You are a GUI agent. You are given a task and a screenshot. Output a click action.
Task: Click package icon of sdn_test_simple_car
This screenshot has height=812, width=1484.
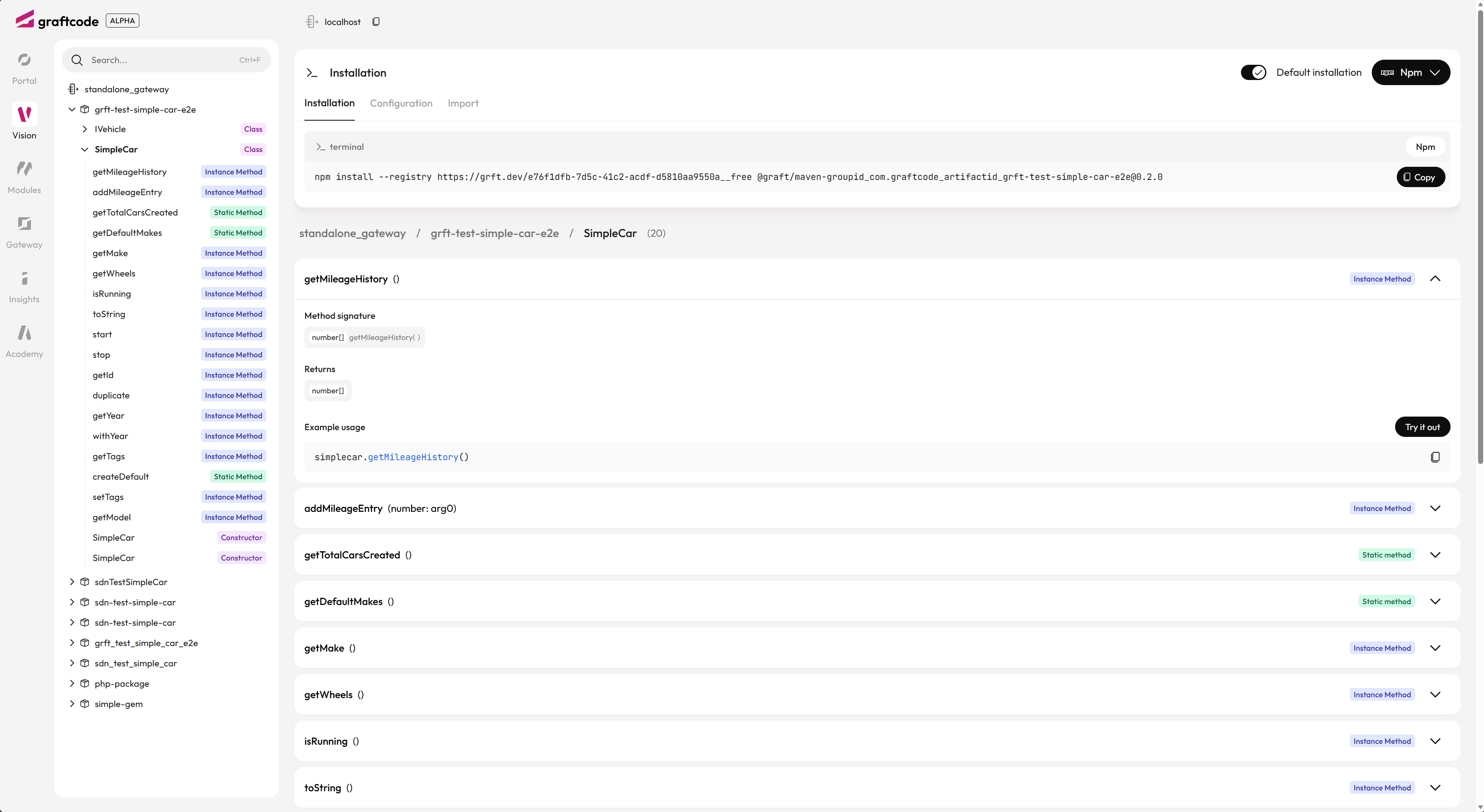click(85, 663)
